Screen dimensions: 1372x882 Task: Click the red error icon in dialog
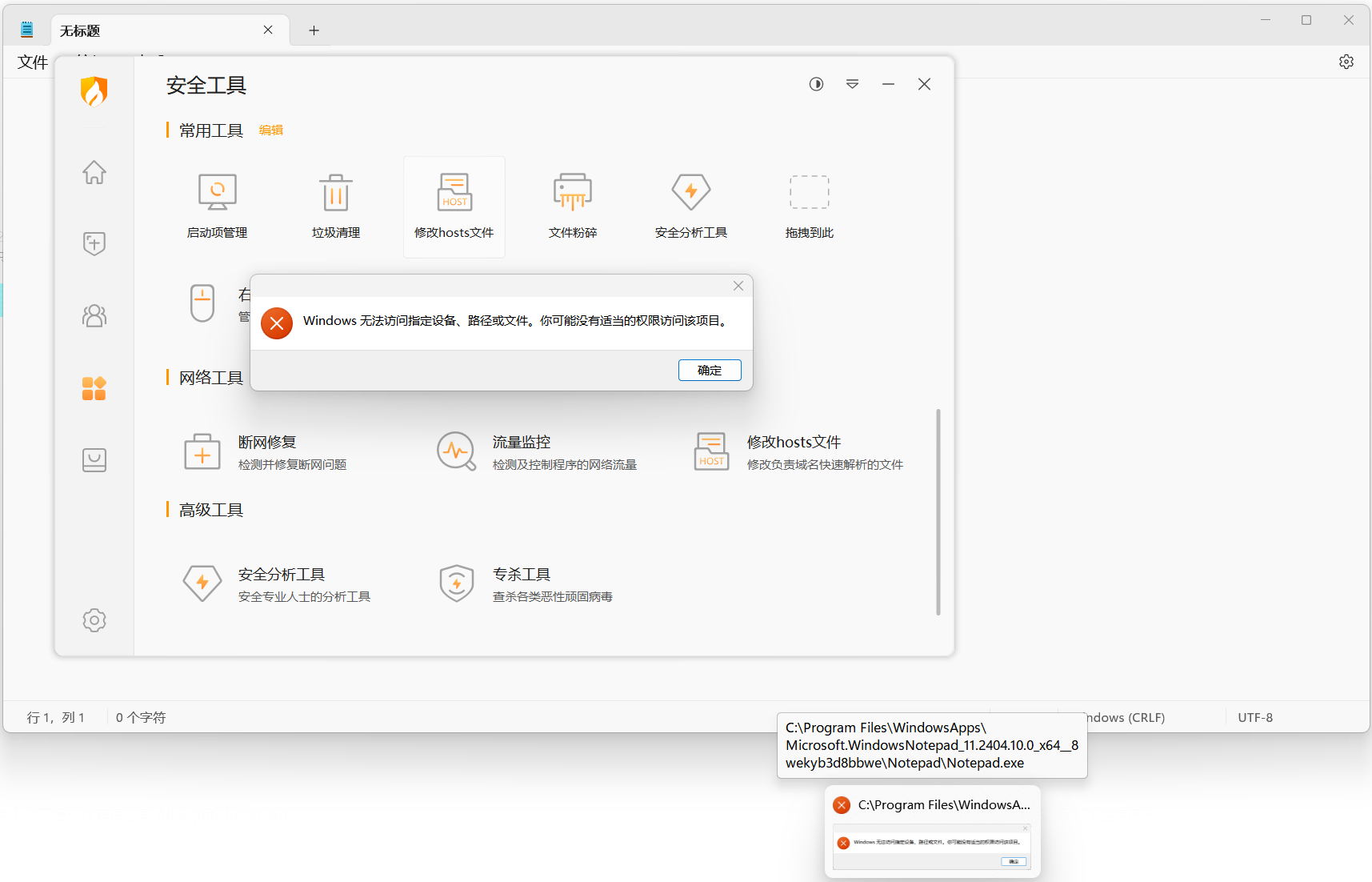coord(277,323)
